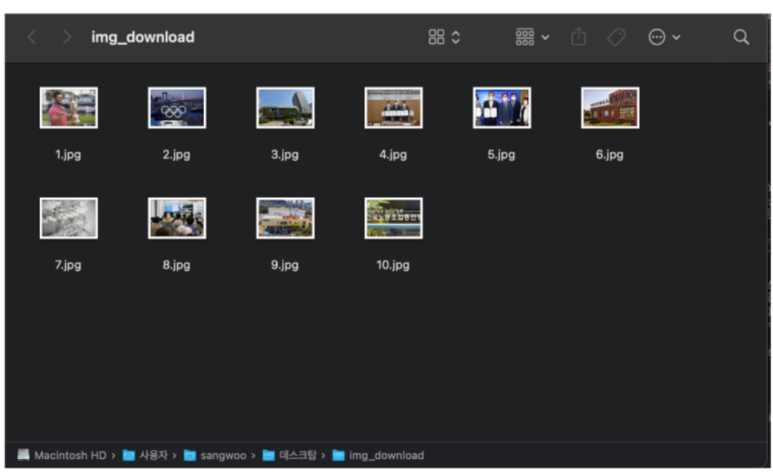Click Macintosh HD in the path bar

[70, 455]
